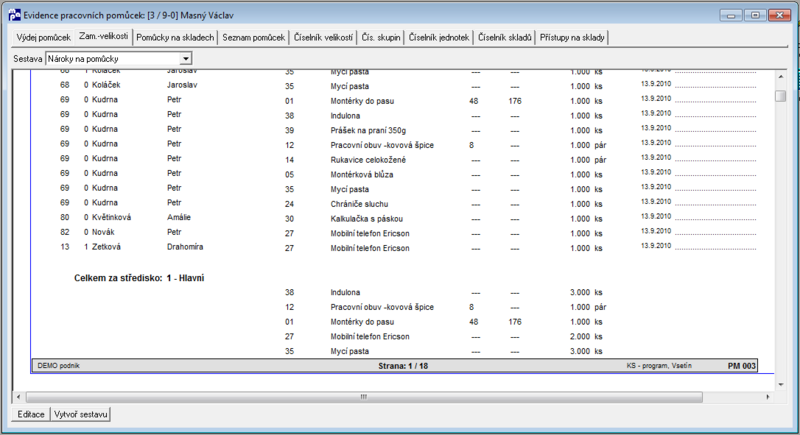This screenshot has height=435, width=800.
Task: Click the Vytvoř sestavu button
Action: tap(81, 414)
